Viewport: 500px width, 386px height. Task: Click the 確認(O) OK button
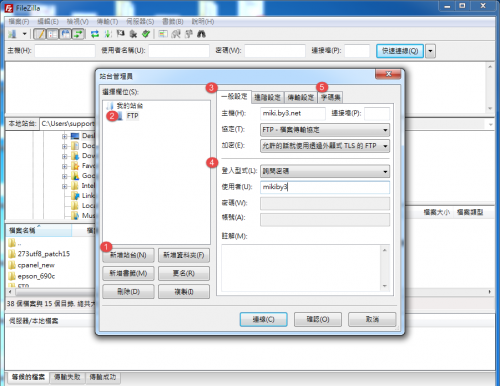318,319
